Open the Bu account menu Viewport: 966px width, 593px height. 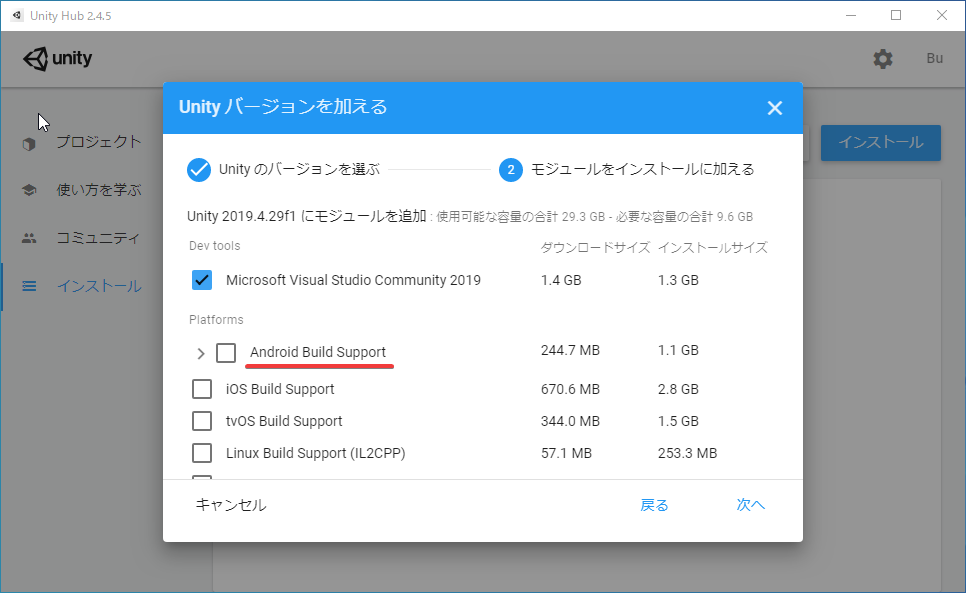934,59
